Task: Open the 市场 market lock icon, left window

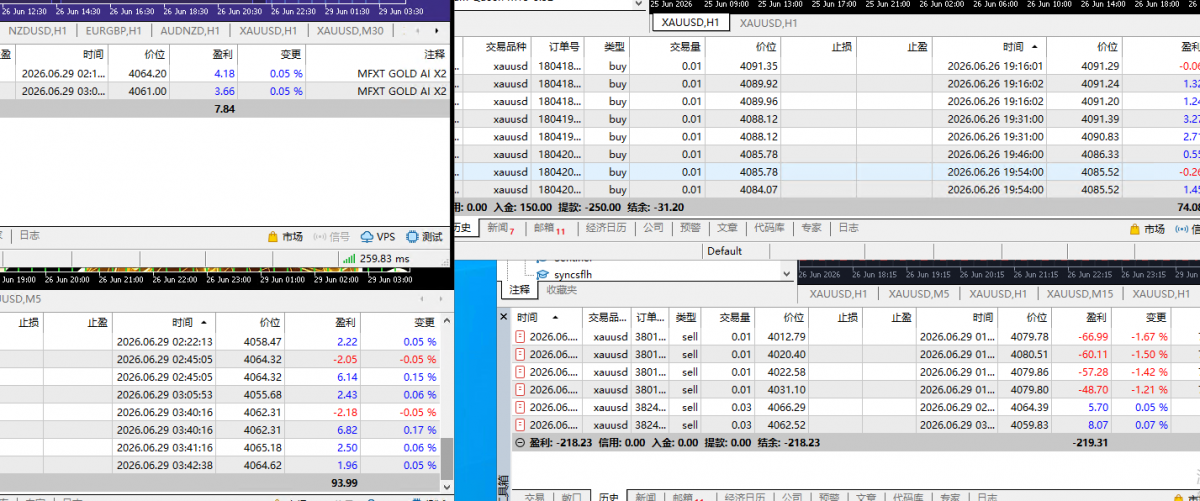Action: pyautogui.click(x=273, y=237)
